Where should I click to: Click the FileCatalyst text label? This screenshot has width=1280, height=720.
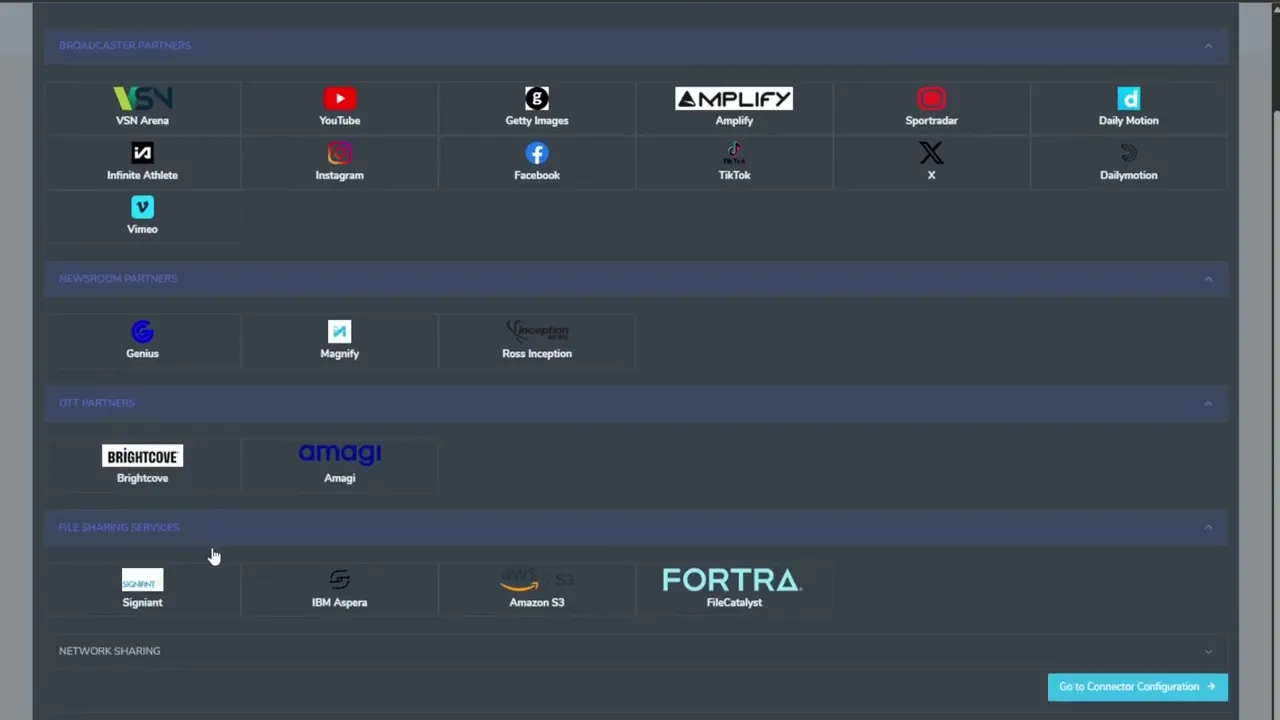pyautogui.click(x=734, y=602)
